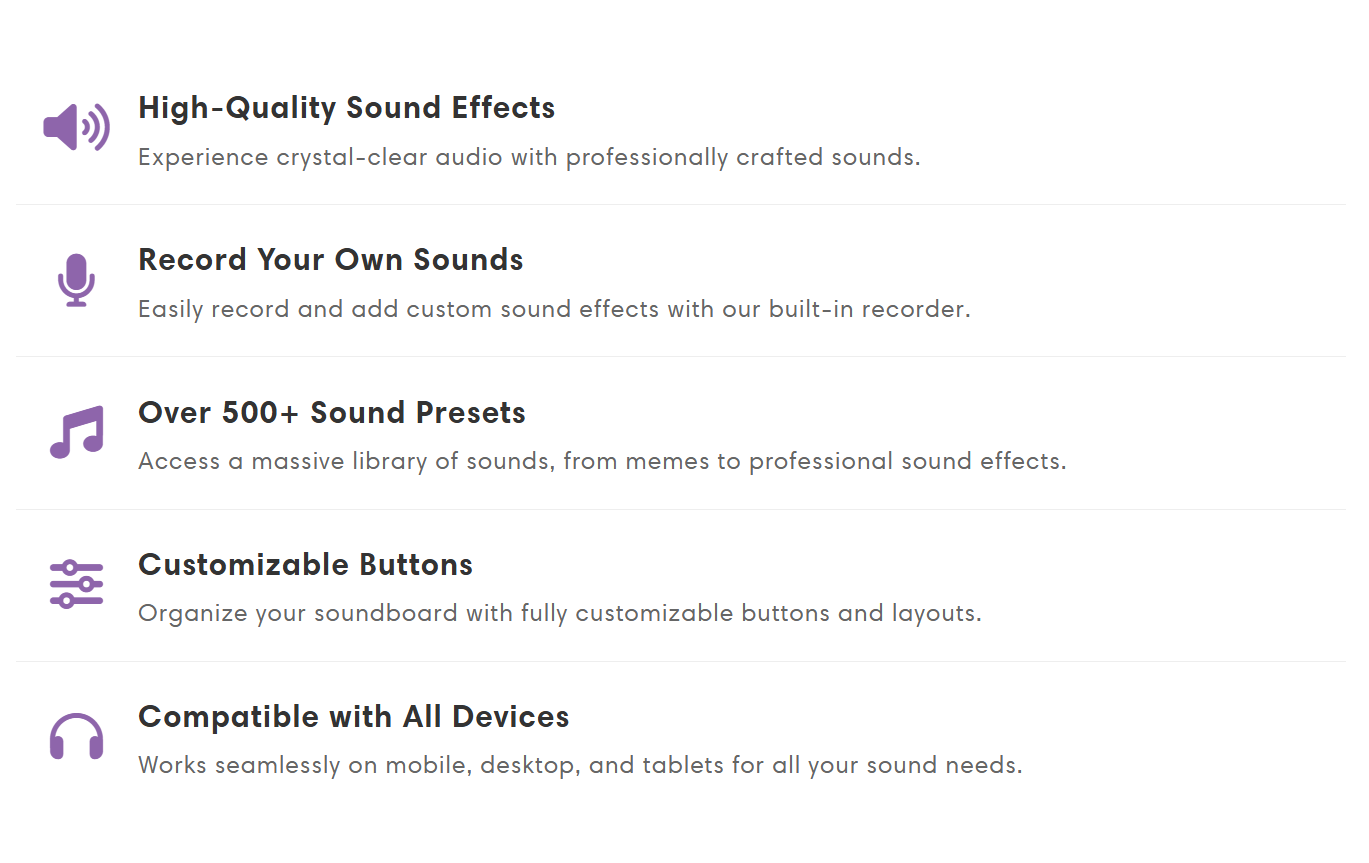Click the speaker volume icon
The height and width of the screenshot is (863, 1369).
[x=77, y=128]
